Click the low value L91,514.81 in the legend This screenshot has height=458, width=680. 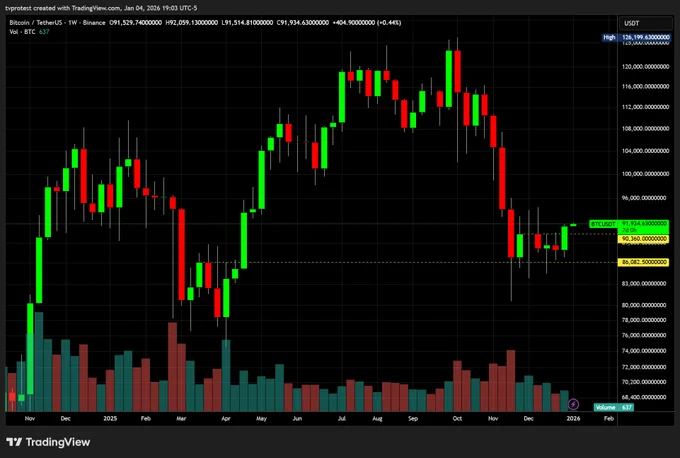[x=247, y=23]
